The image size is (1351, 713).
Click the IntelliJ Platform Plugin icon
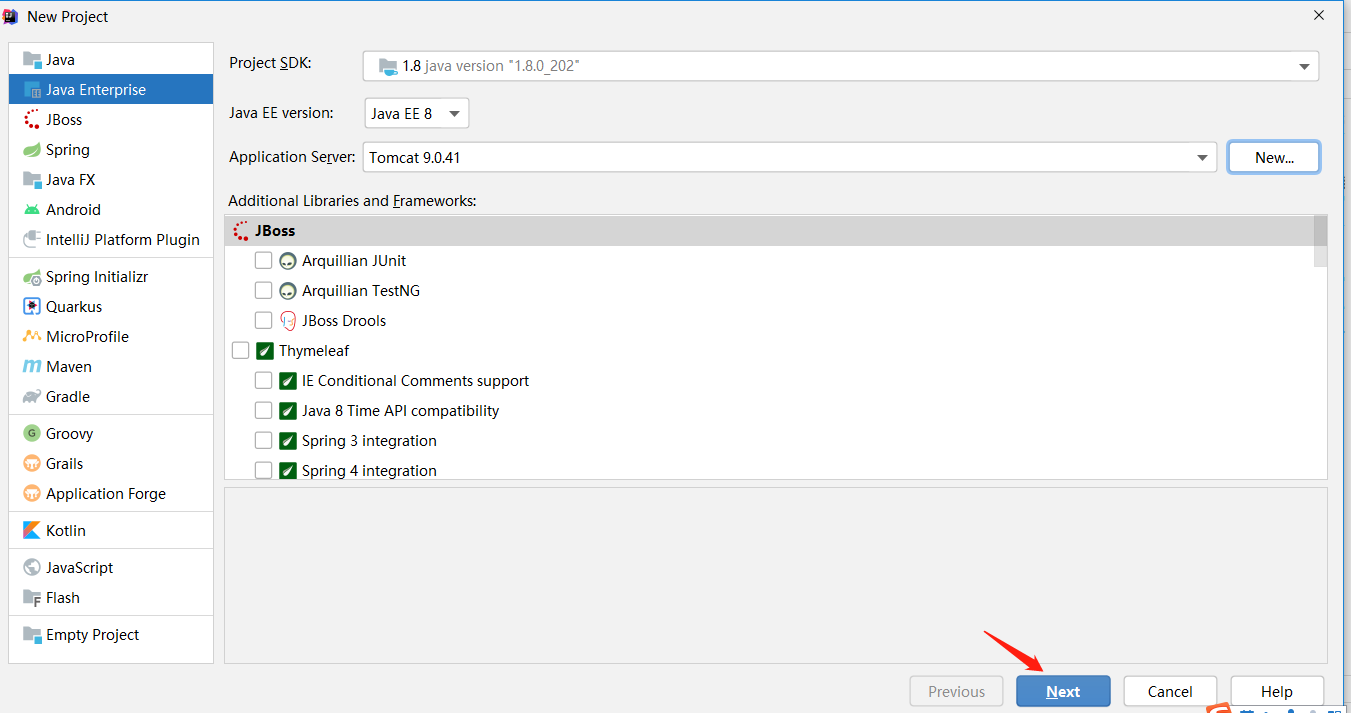coord(32,240)
